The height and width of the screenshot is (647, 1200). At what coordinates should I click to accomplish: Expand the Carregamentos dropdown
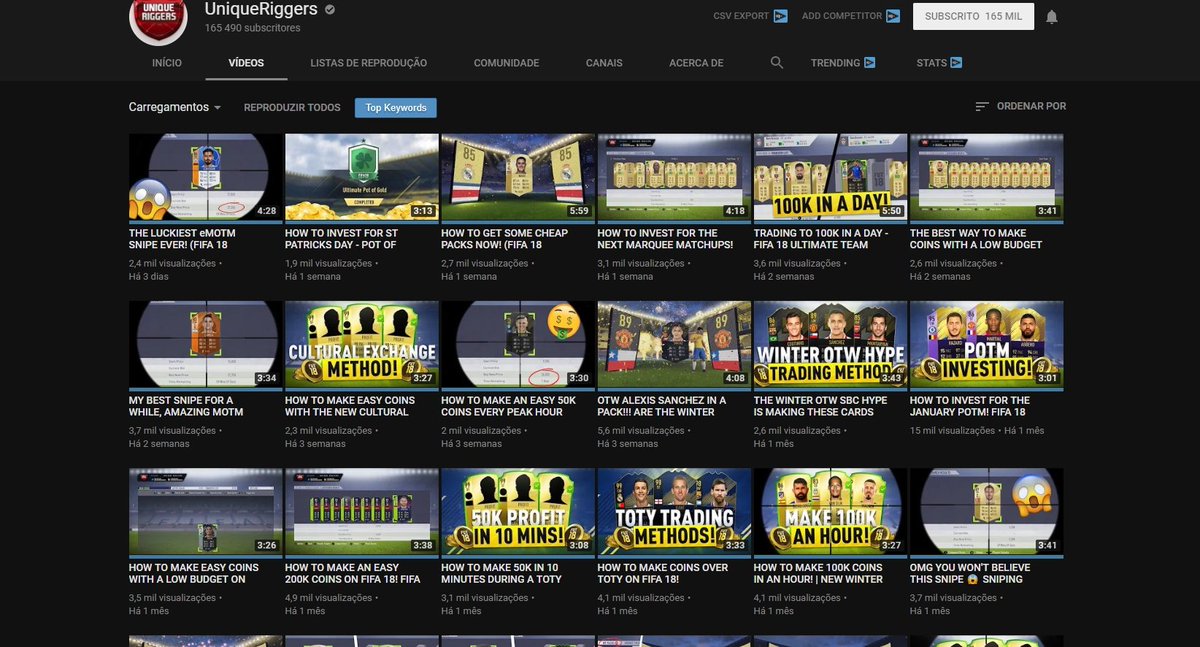tap(175, 107)
